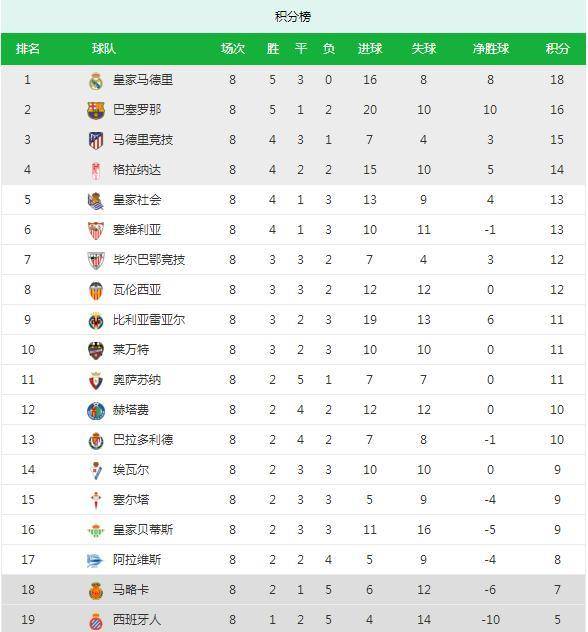Click the Villarreal yellow badge
Viewport: 588px width, 632px height.
tap(96, 321)
